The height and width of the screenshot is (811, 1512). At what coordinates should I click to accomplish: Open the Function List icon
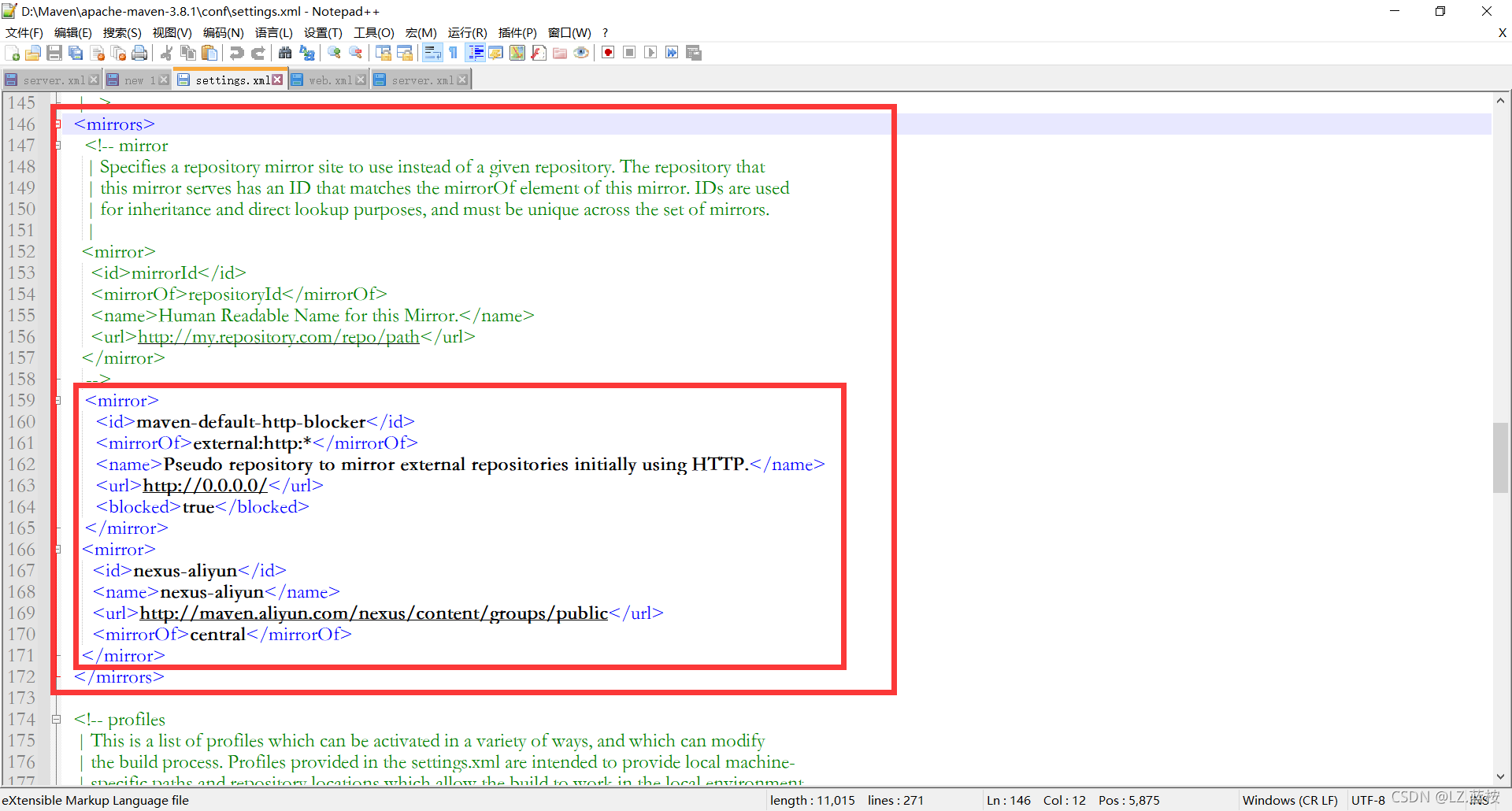click(x=539, y=53)
